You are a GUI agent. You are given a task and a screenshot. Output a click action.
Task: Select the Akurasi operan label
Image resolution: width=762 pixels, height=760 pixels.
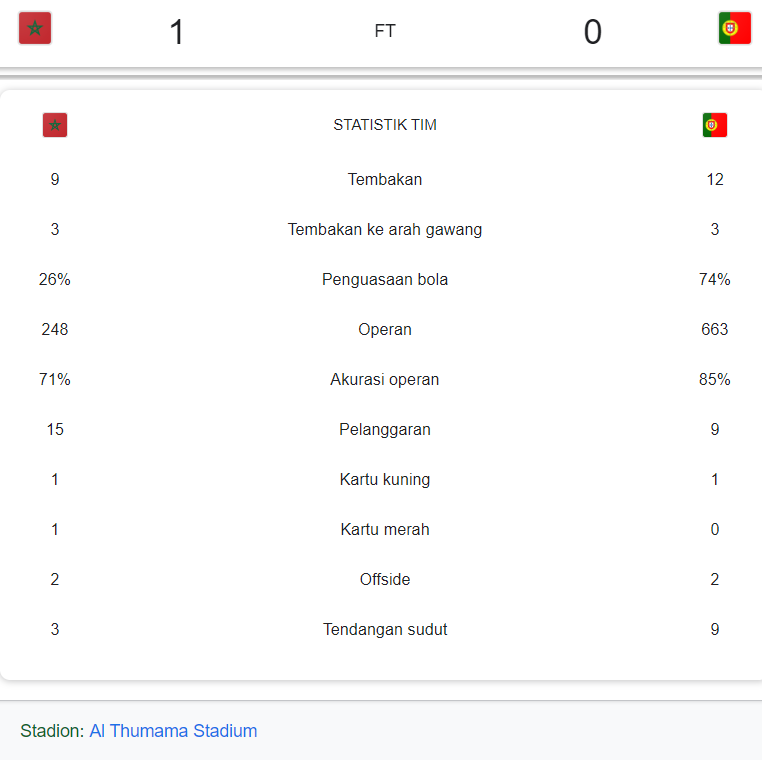coord(385,380)
